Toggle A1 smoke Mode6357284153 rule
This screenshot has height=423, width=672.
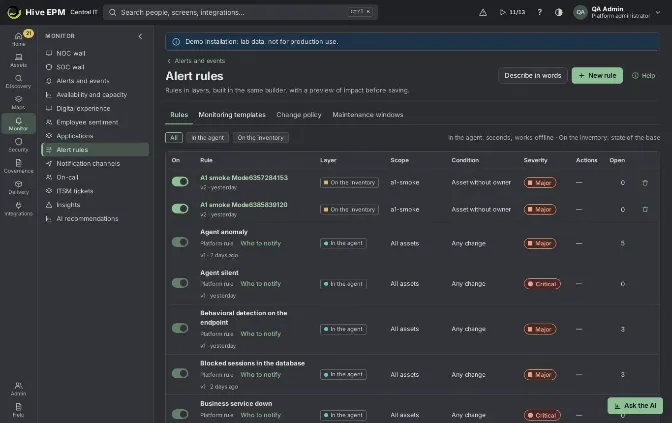click(x=180, y=182)
